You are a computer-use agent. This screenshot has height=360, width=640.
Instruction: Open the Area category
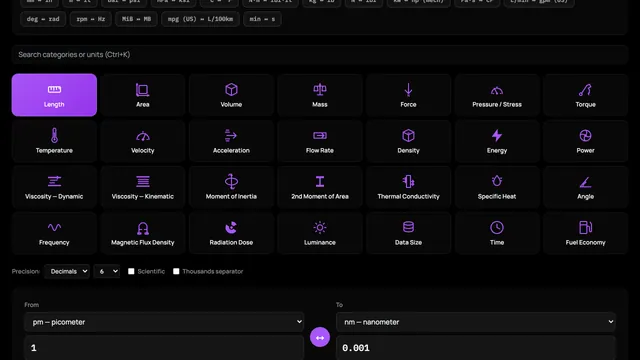142,95
